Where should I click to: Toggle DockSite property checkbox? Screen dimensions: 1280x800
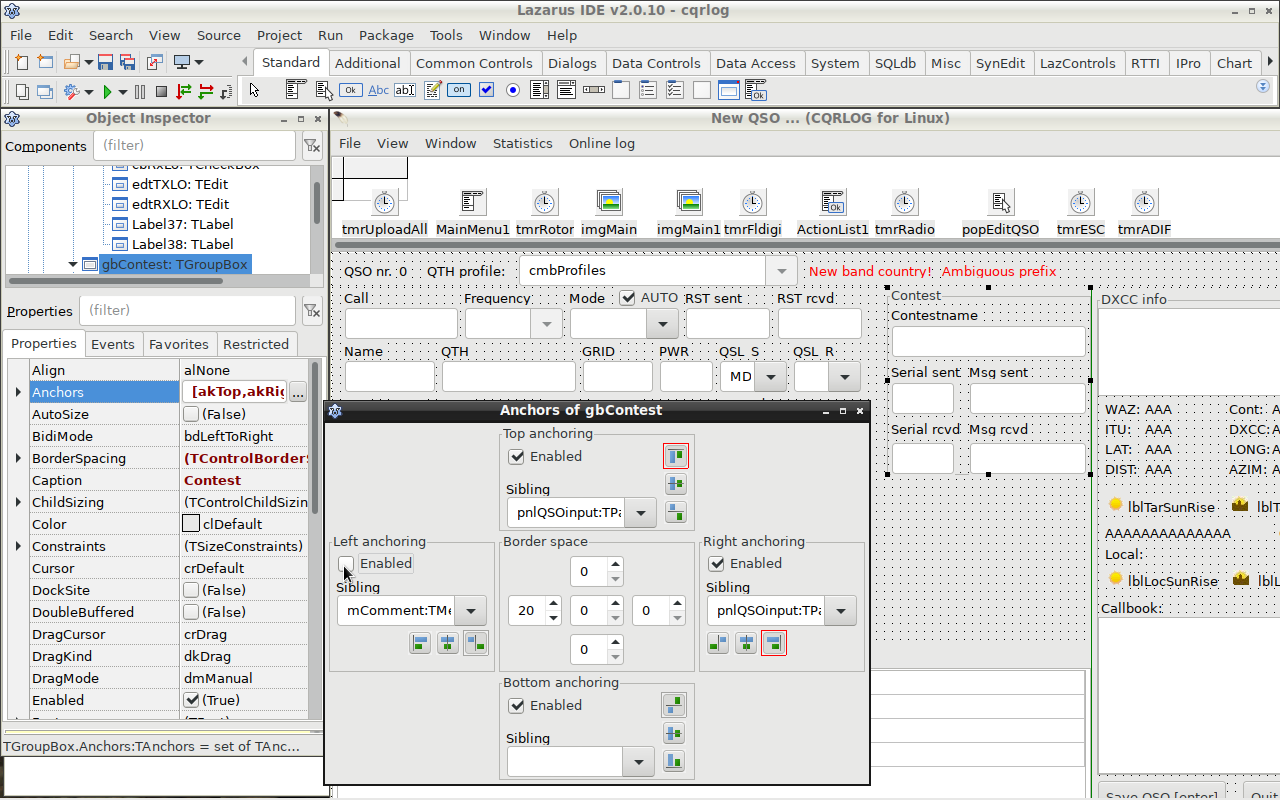191,590
